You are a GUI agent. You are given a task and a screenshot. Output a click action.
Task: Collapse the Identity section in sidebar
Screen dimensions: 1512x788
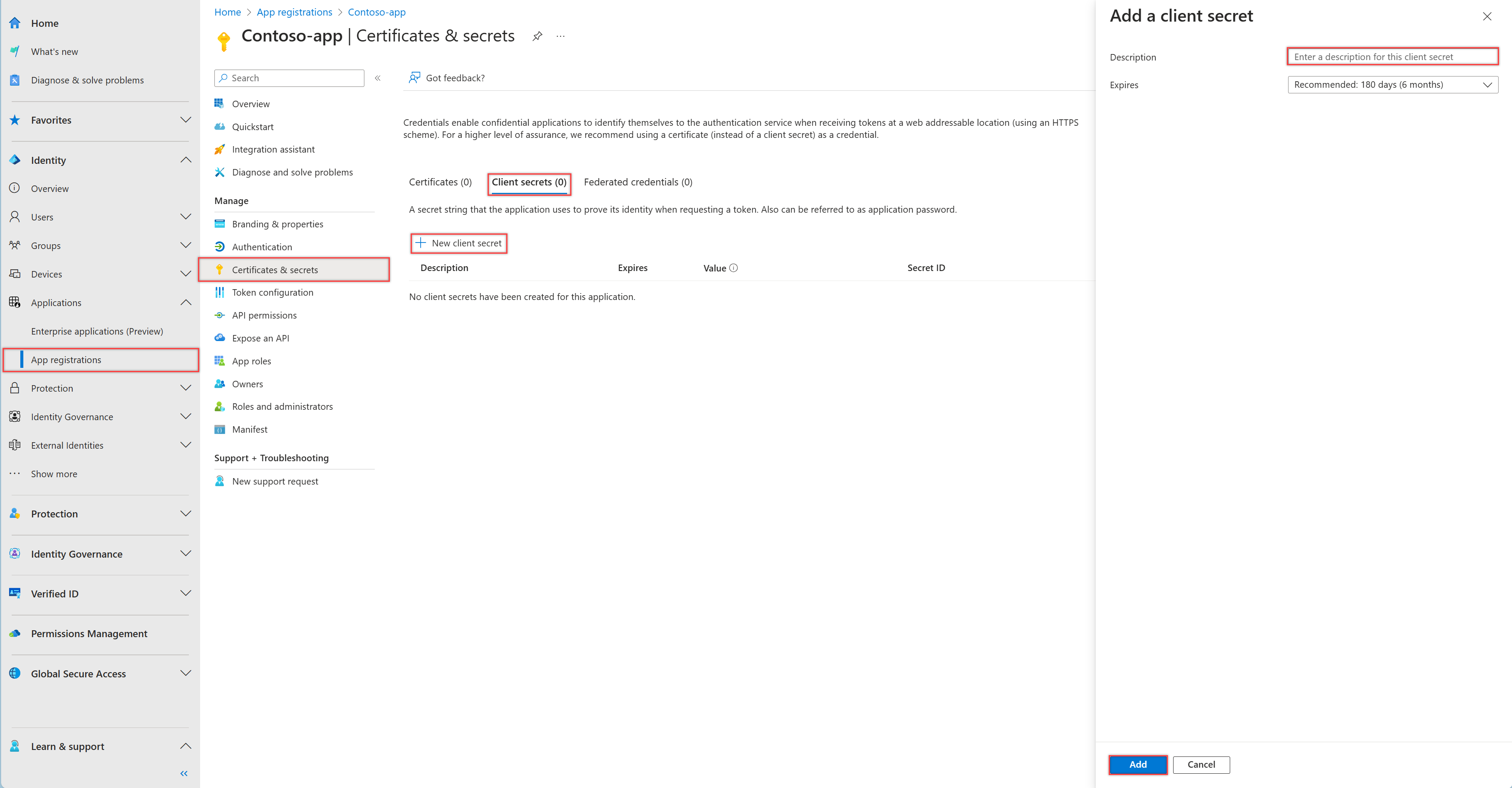185,160
